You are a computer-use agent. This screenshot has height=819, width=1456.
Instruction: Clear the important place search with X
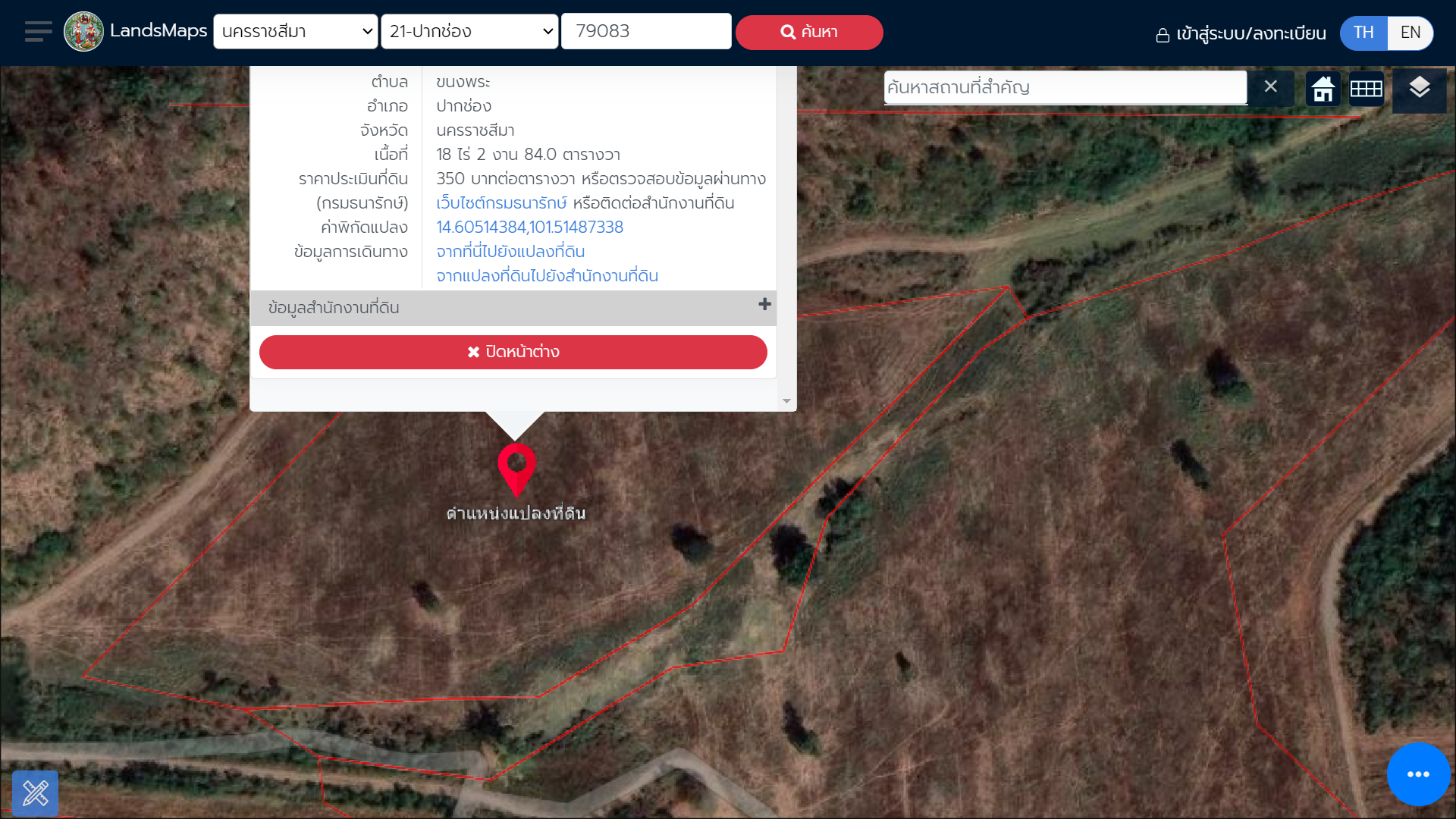click(1271, 86)
